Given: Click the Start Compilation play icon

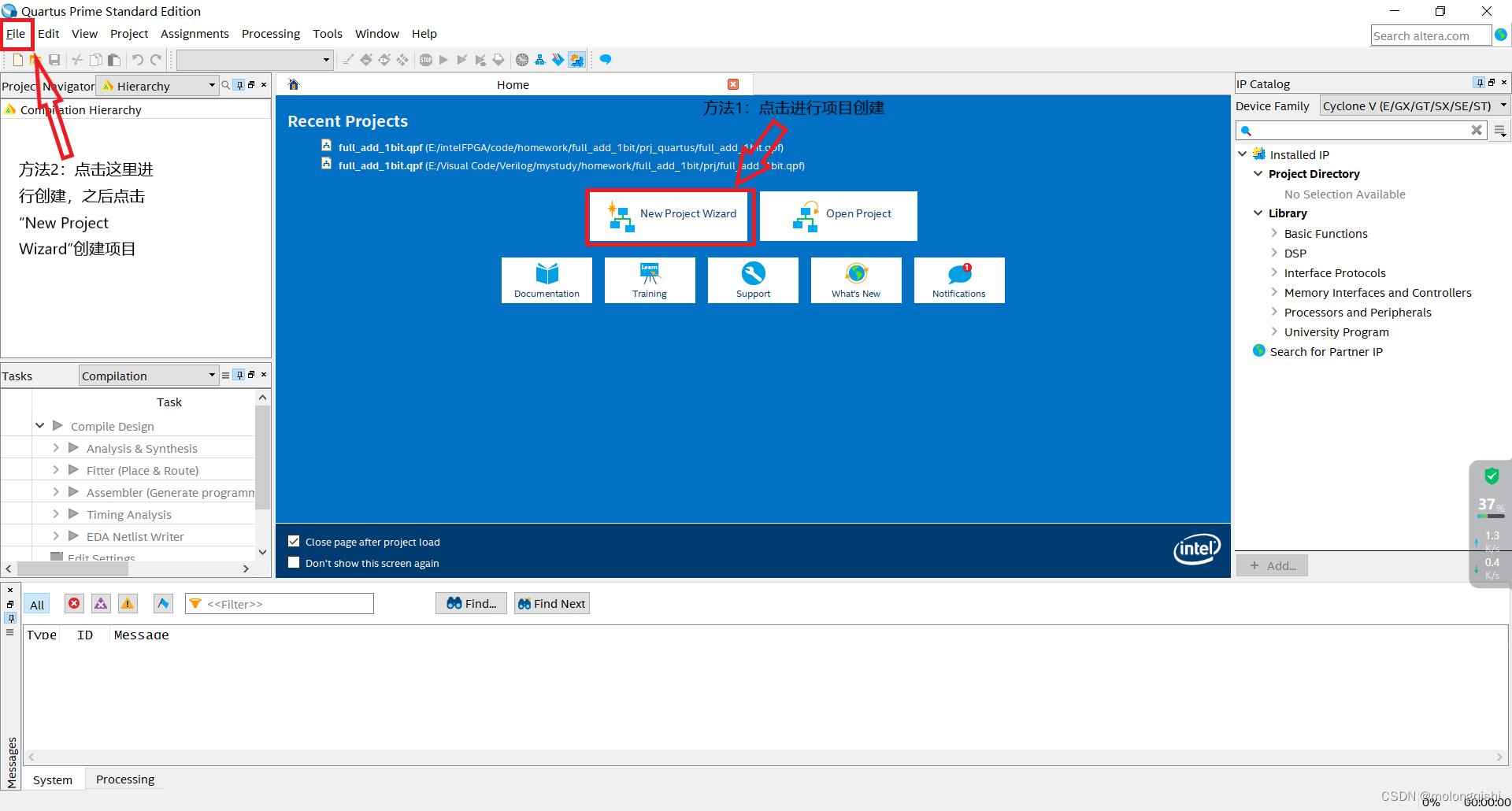Looking at the screenshot, I should click(444, 60).
